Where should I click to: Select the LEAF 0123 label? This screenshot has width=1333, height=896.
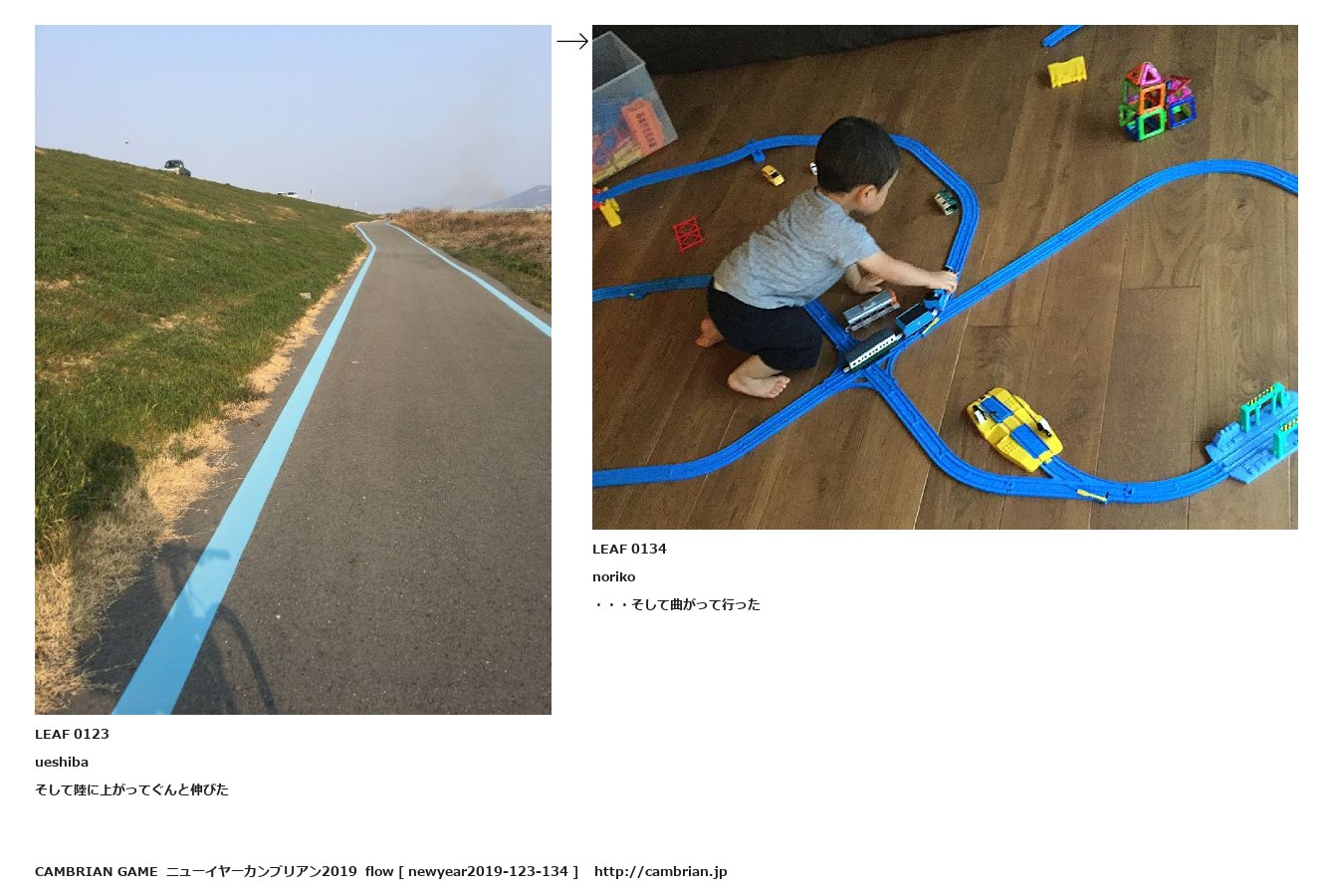pyautogui.click(x=72, y=734)
